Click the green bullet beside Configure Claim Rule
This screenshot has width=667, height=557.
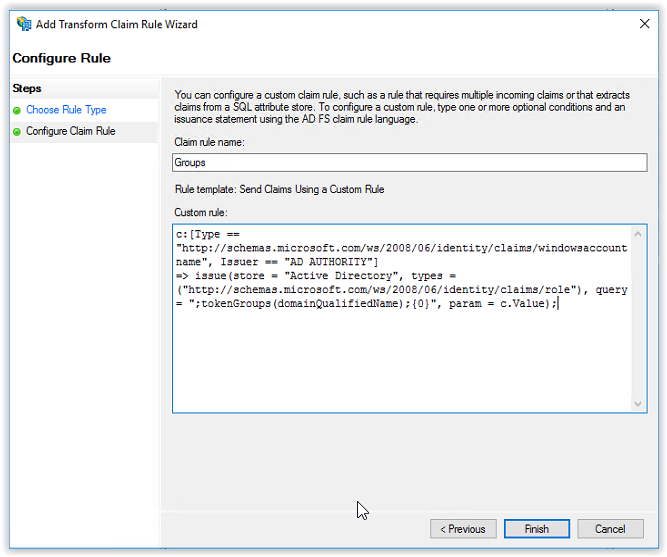pyautogui.click(x=17, y=132)
